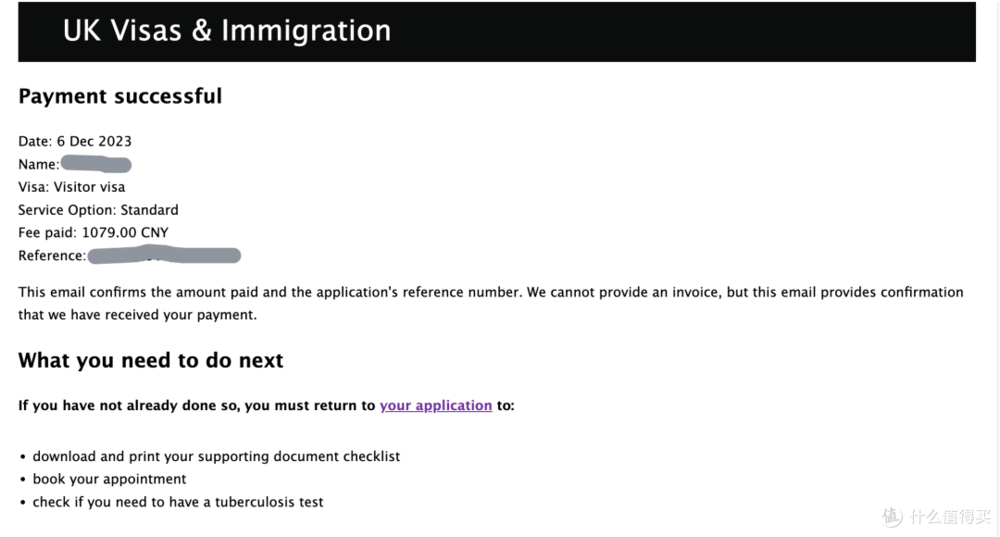This screenshot has height=537, width=1000.
Task: Click 'If you have not already done so' sentence
Action: pyautogui.click(x=266, y=406)
